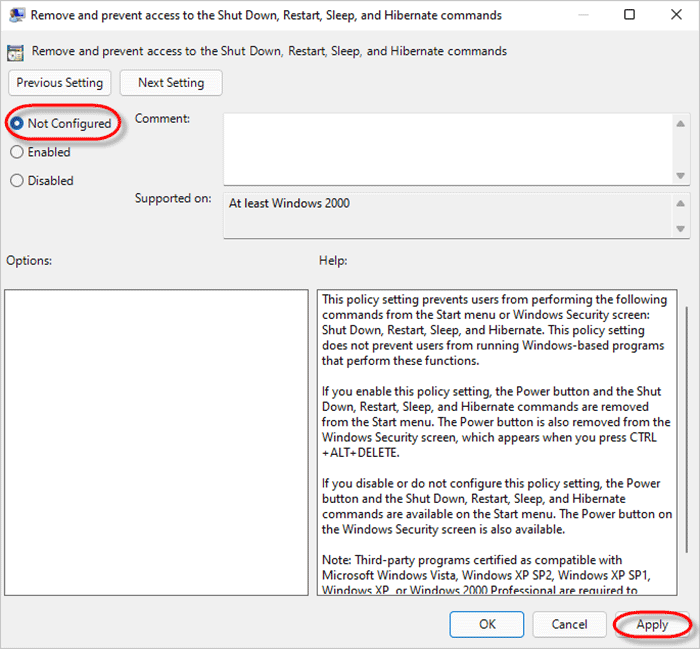Click the Help pane vertical scrollbar
This screenshot has width=700, height=649.
click(686, 429)
